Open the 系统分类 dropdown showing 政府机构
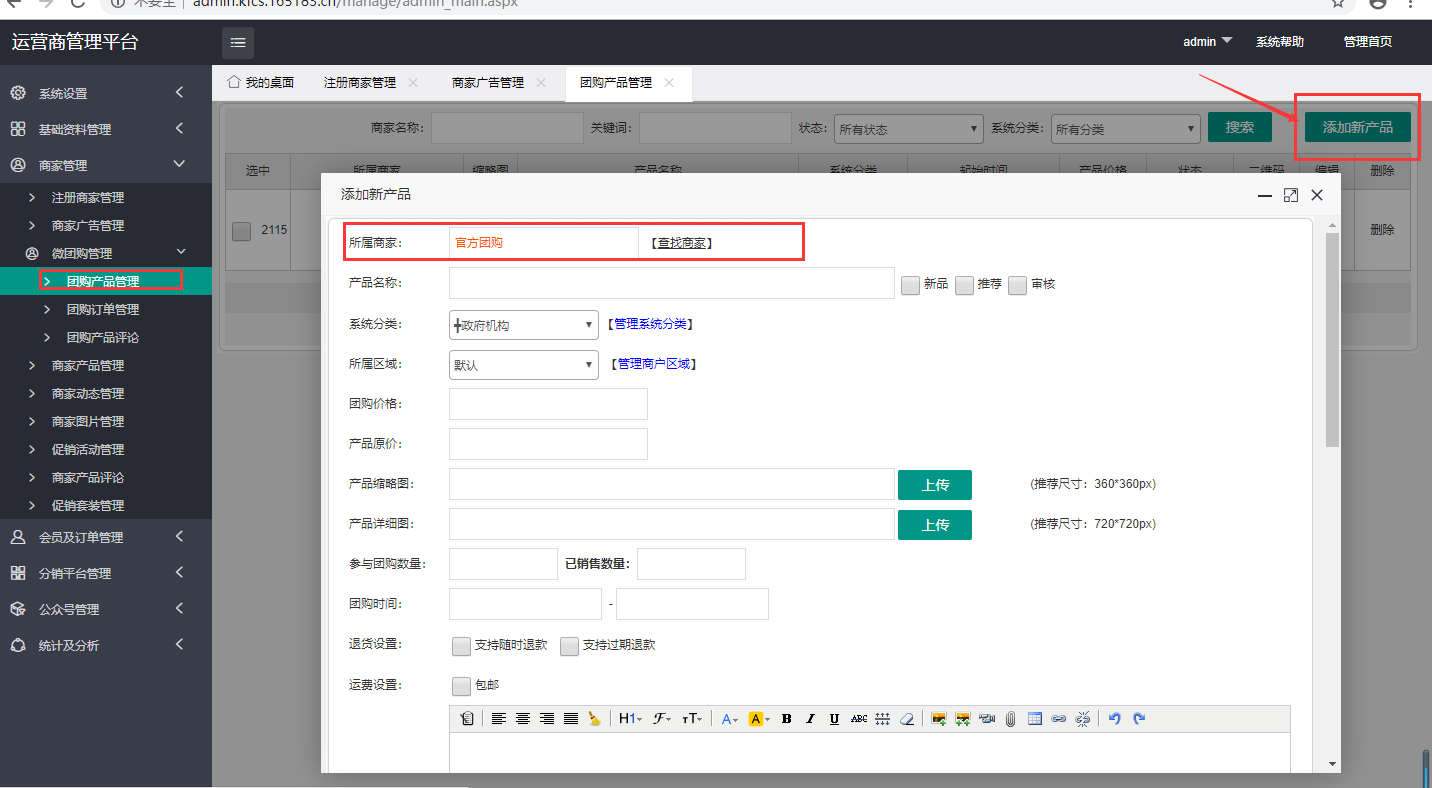The image size is (1432, 788). point(524,325)
